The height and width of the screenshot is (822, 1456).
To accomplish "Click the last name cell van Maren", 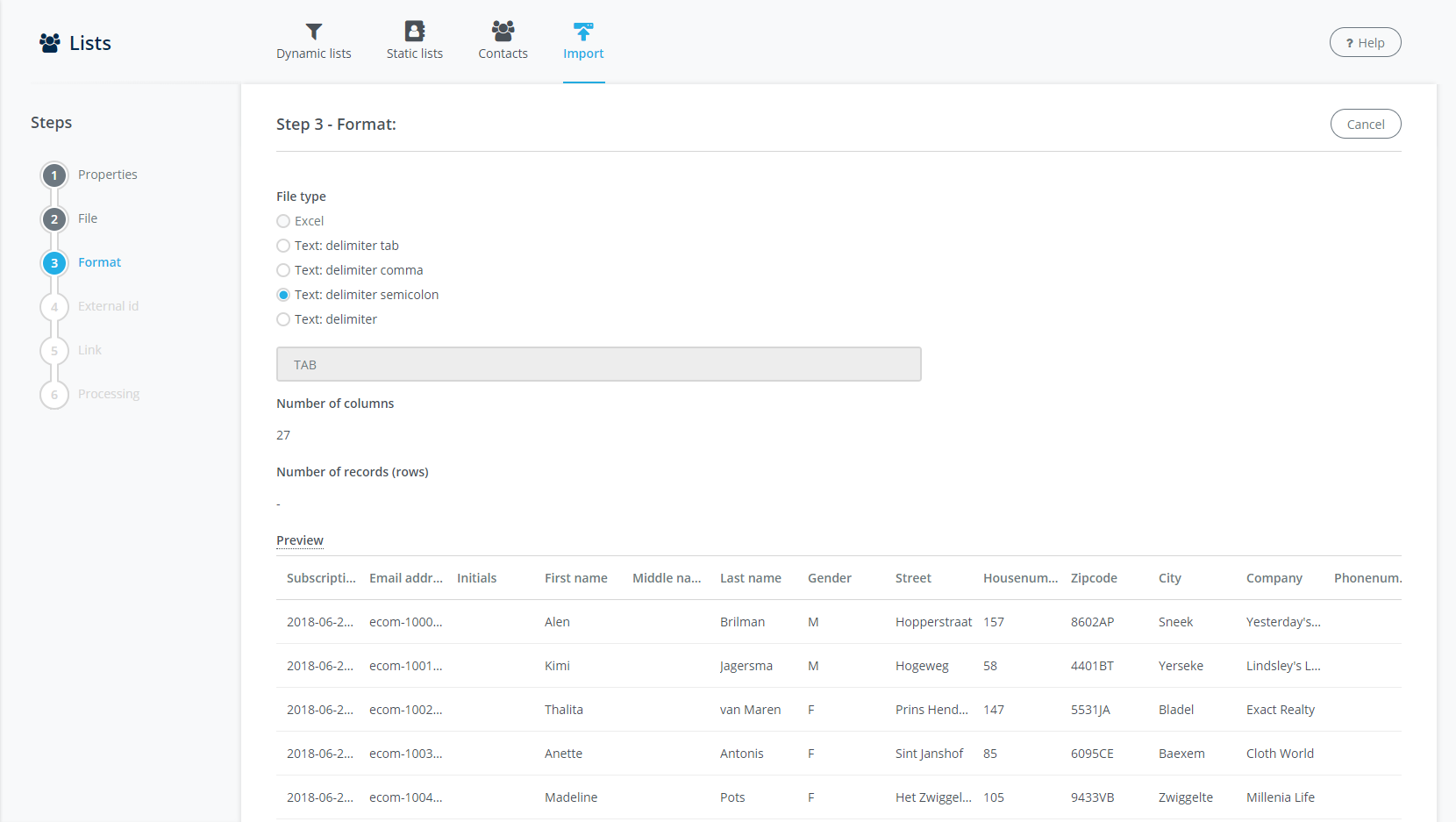I will click(750, 710).
